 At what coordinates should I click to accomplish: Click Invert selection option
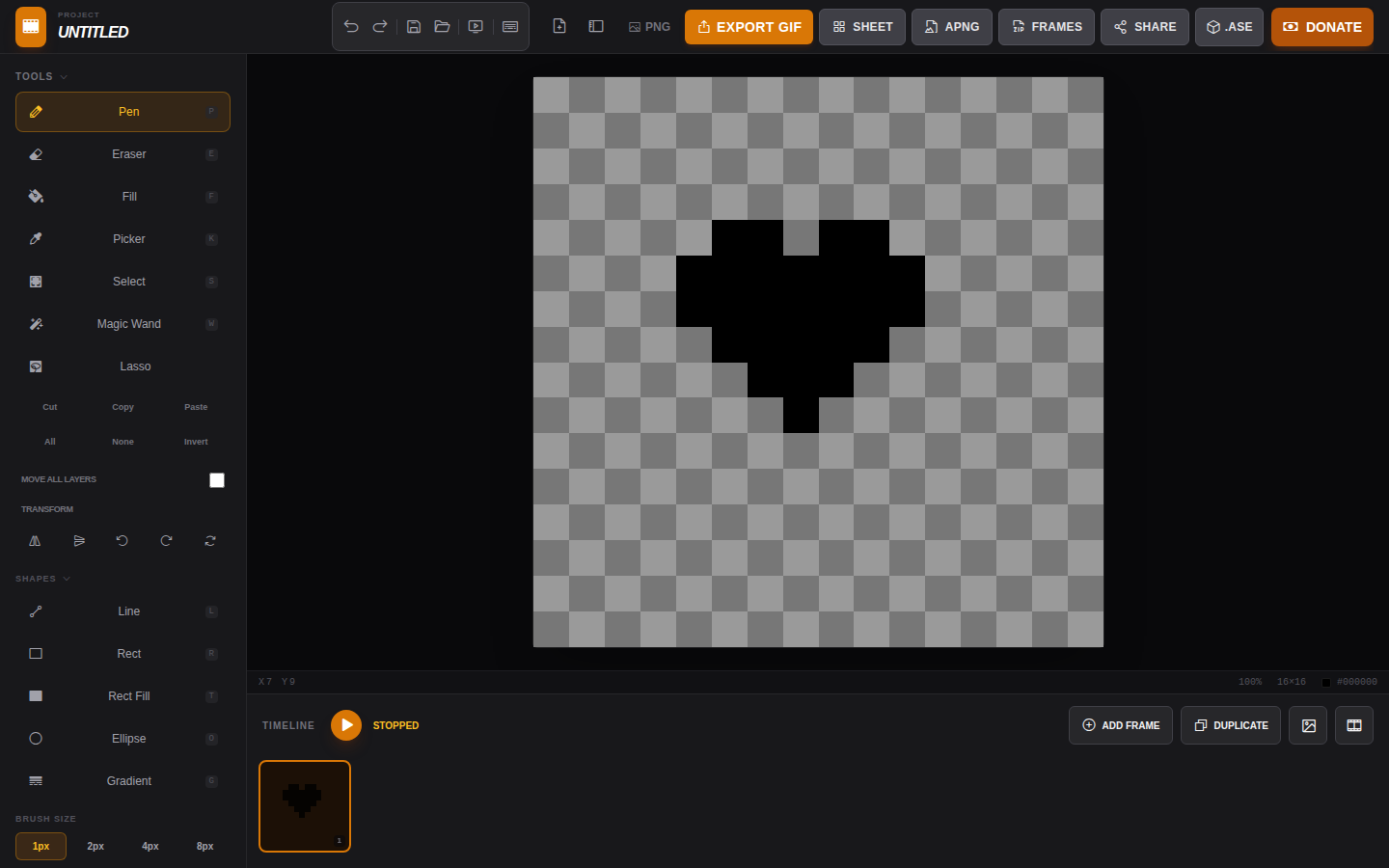(x=196, y=442)
